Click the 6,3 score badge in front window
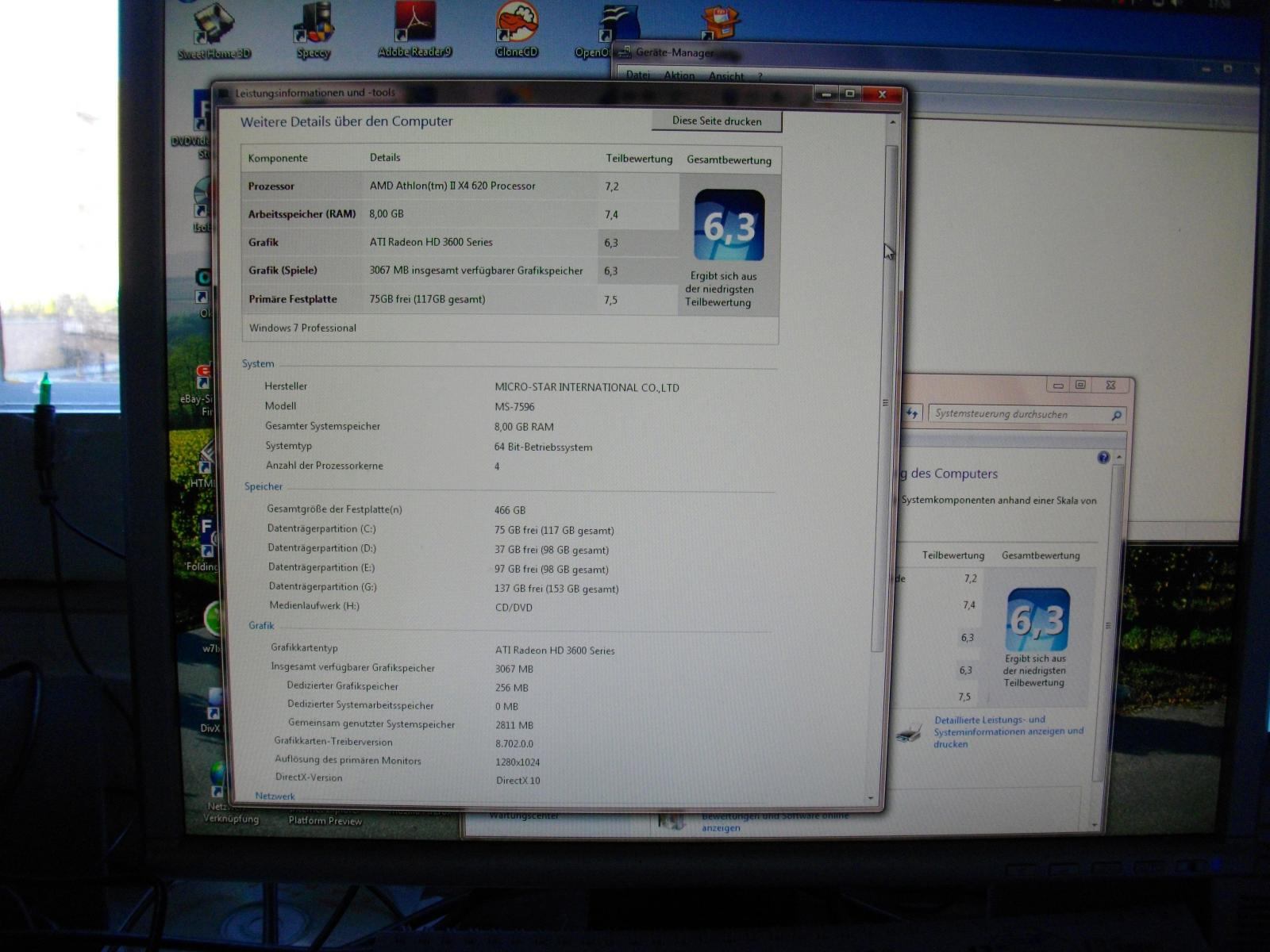Screen dimensions: 1270x952 coord(729,225)
